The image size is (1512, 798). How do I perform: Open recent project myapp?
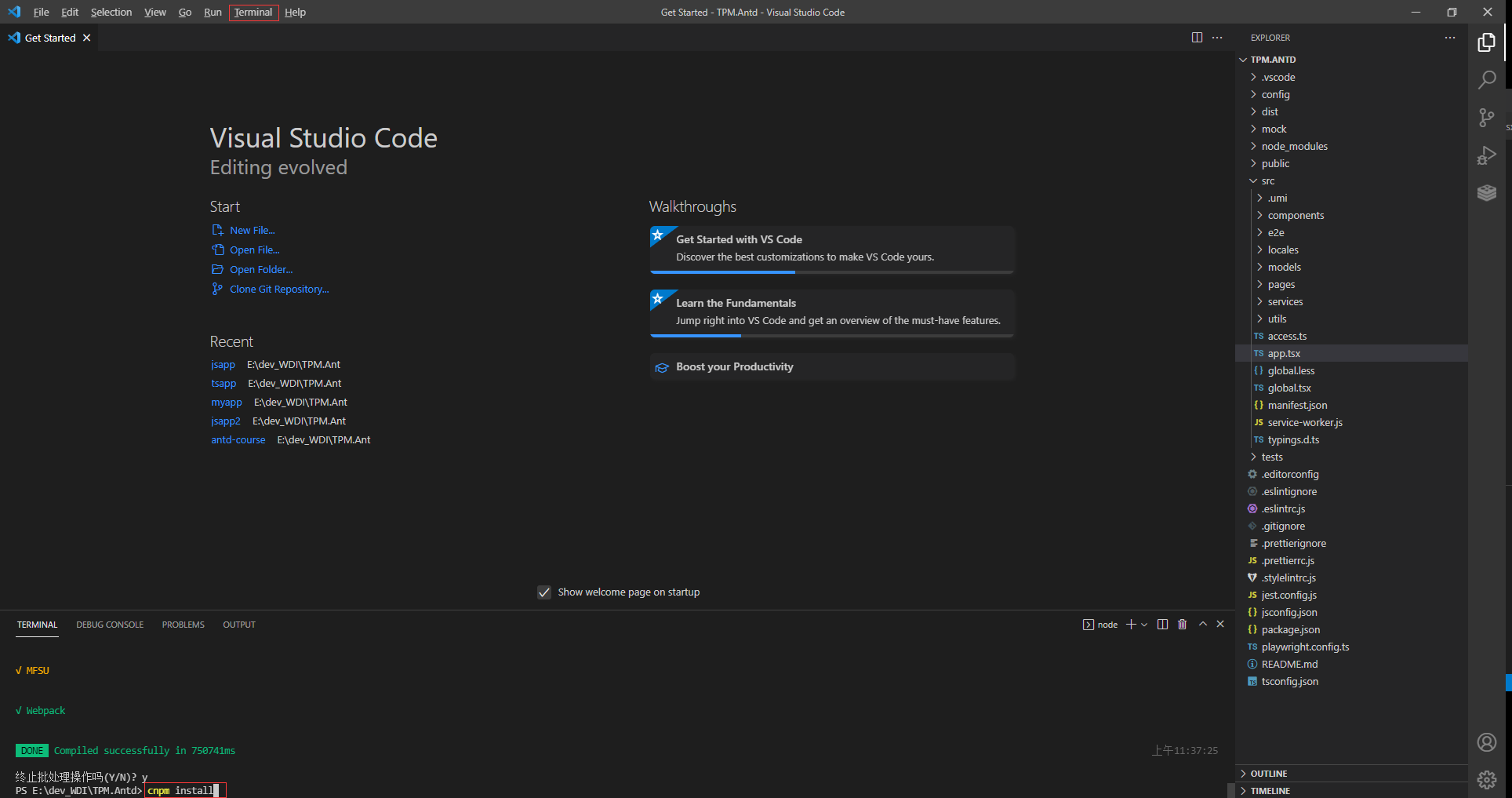[226, 402]
